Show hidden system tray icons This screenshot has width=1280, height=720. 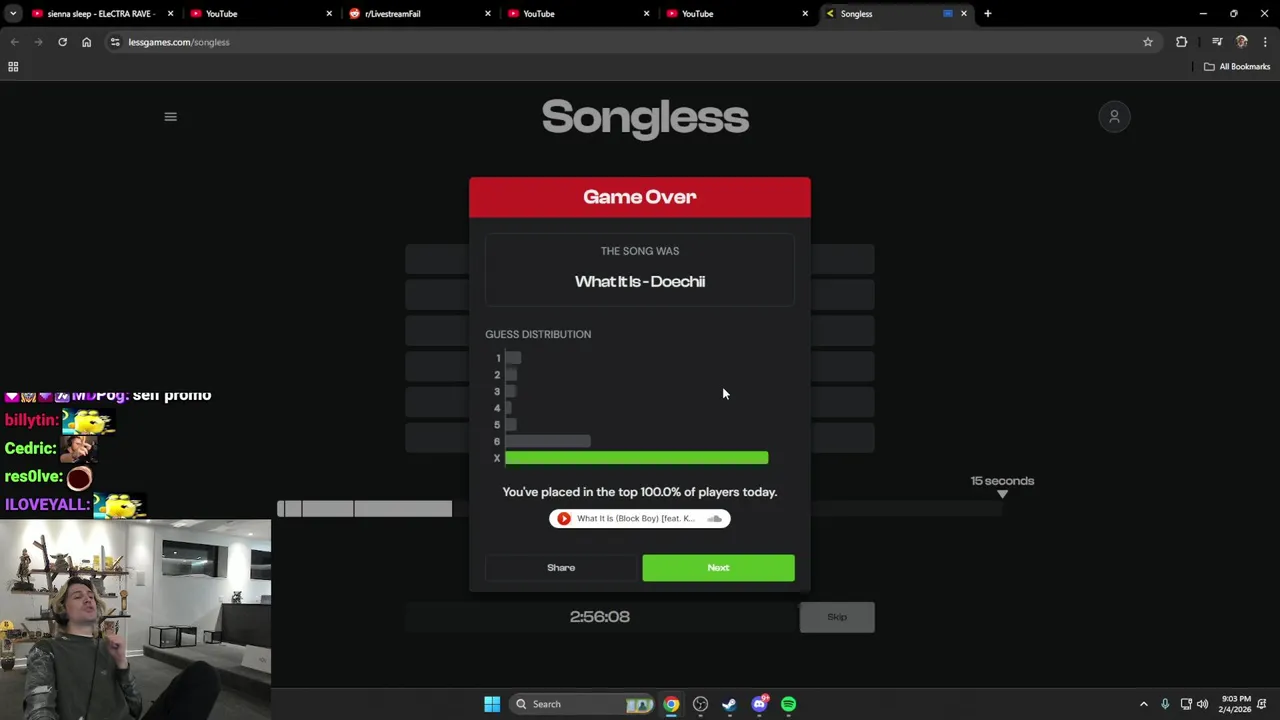pyautogui.click(x=1144, y=704)
